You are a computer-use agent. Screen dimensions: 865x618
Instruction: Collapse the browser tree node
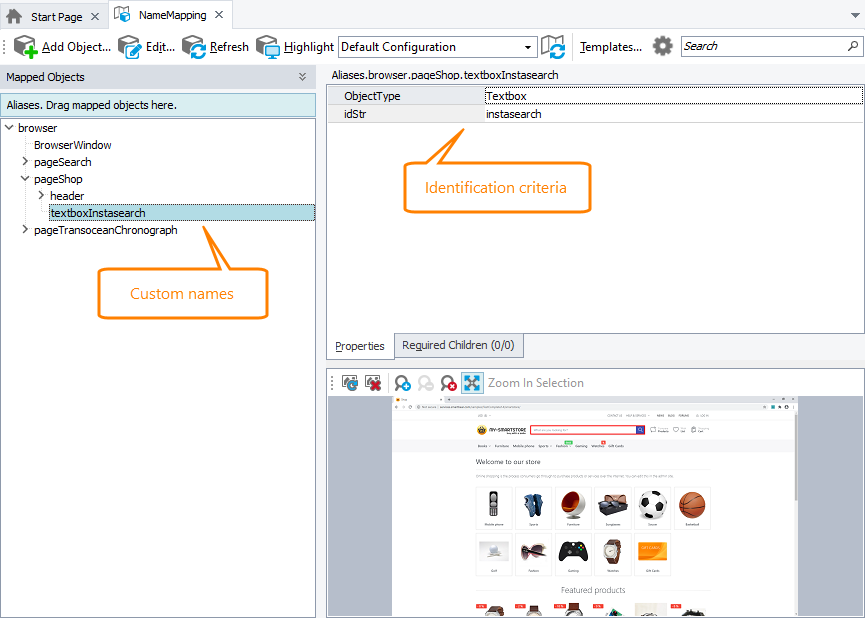click(x=8, y=127)
